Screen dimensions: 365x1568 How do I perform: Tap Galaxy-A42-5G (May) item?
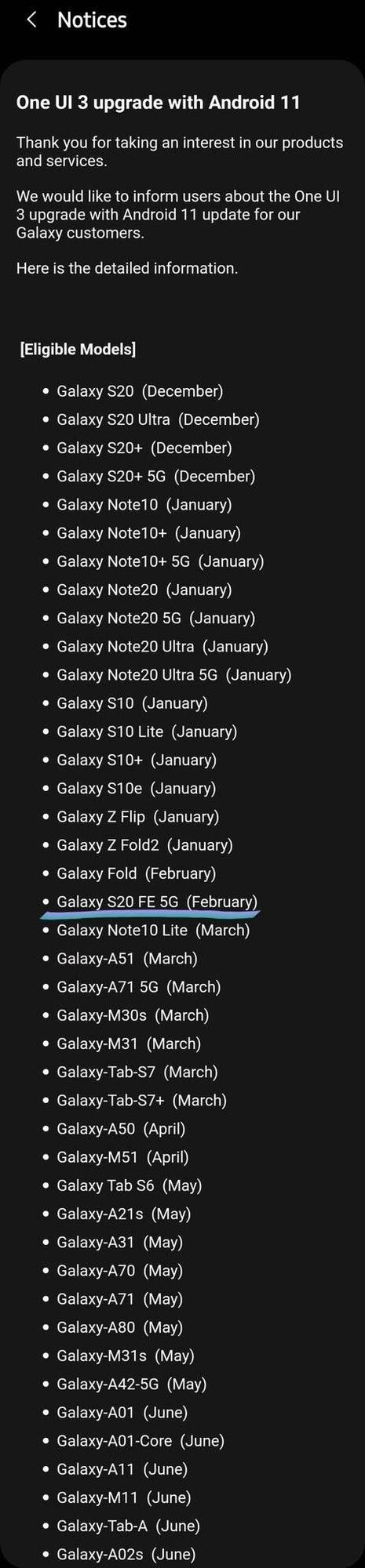pos(131,1384)
